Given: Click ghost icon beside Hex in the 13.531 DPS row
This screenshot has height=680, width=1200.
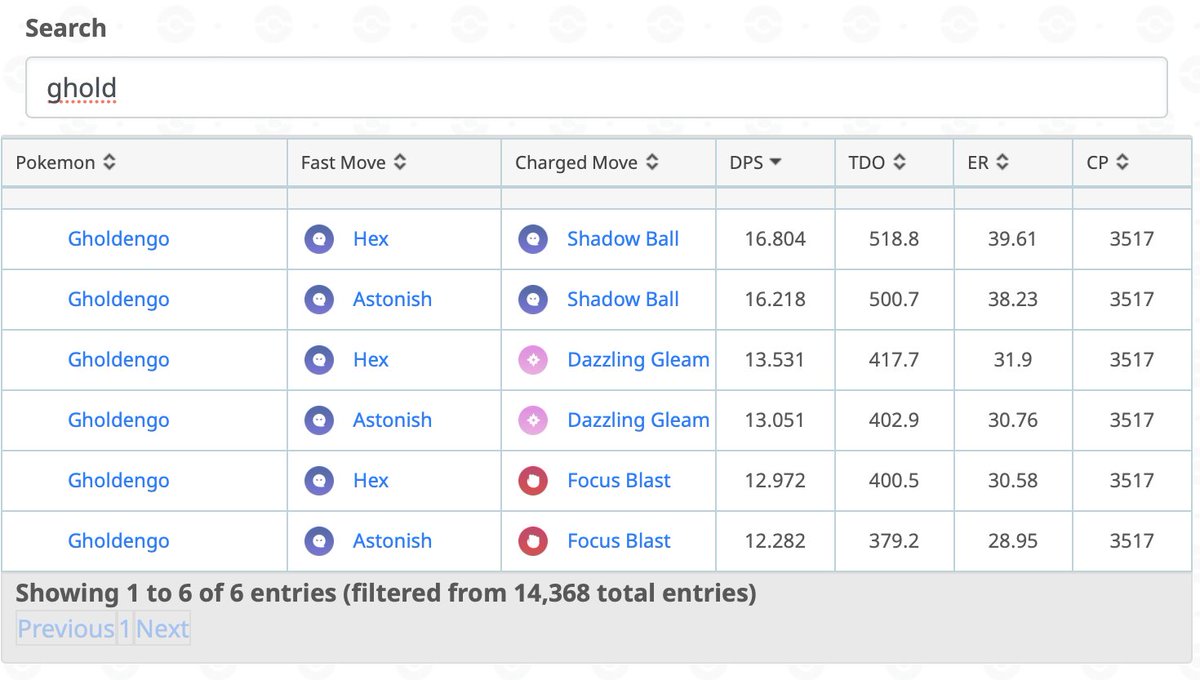Looking at the screenshot, I should tap(319, 360).
